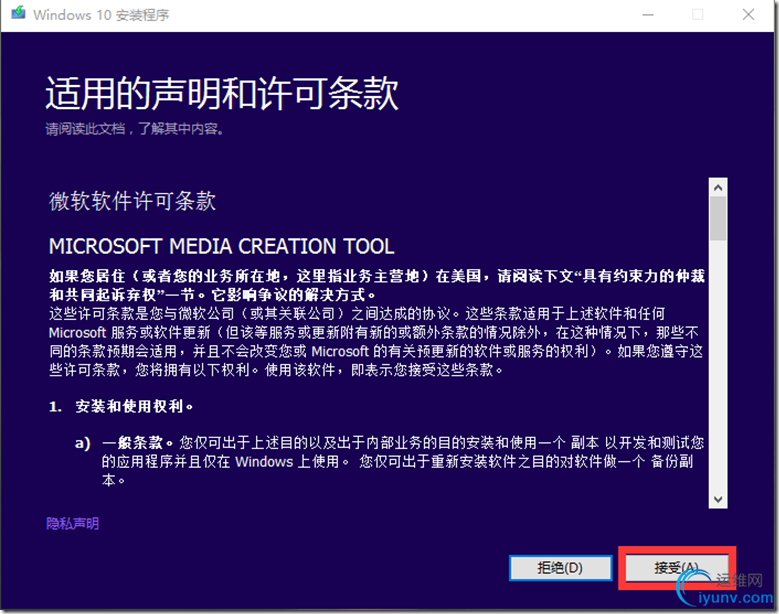Click the Windows 10 setup title bar icon

point(18,13)
